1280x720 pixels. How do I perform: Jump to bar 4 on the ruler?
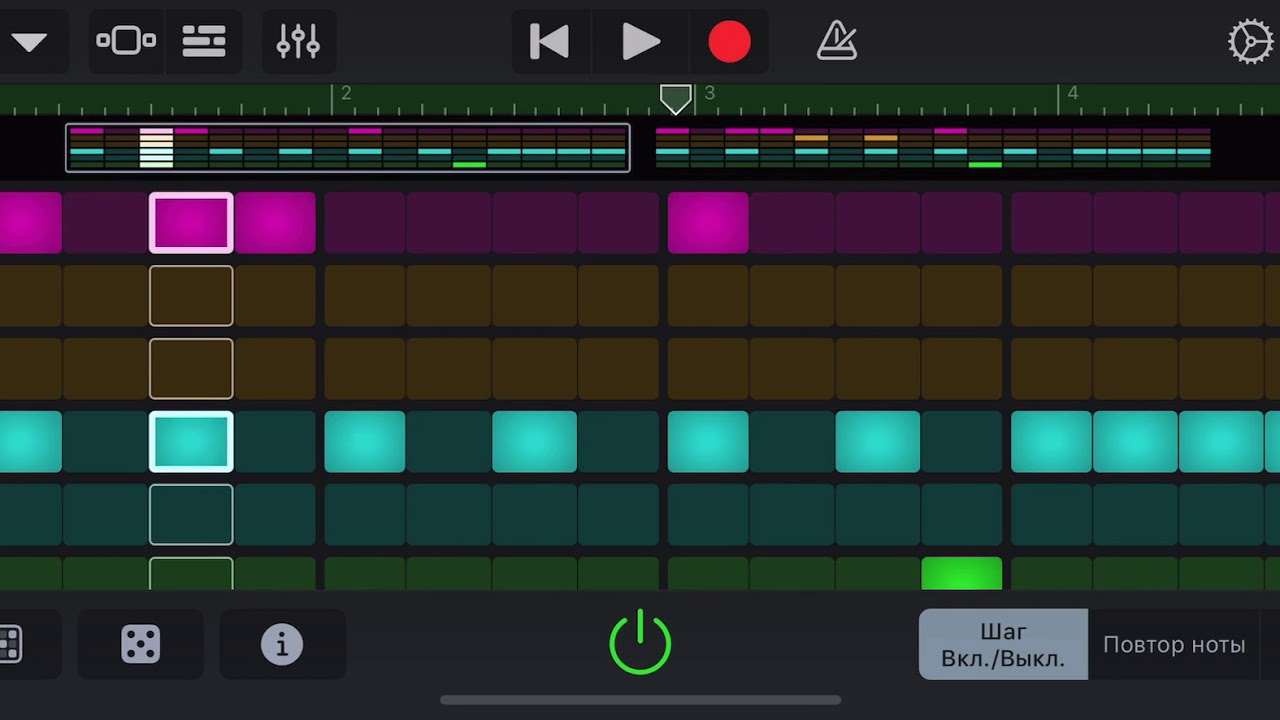click(1072, 94)
